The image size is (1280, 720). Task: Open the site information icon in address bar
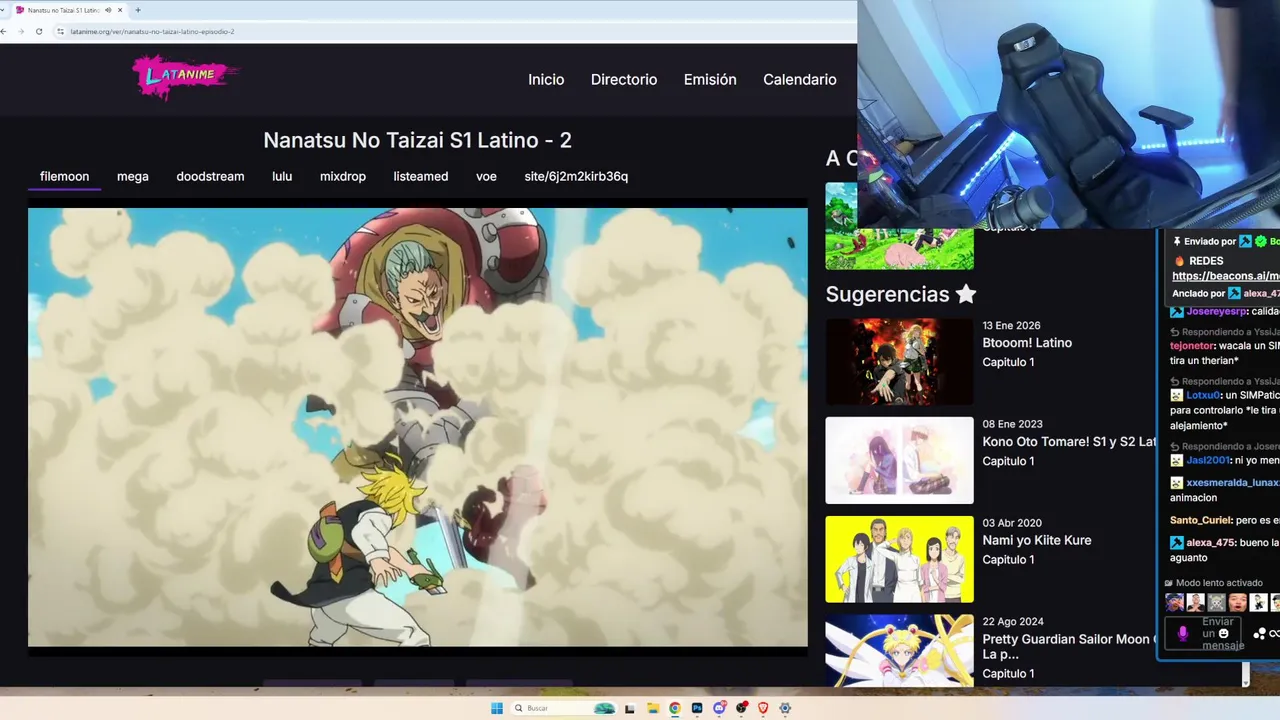60,31
